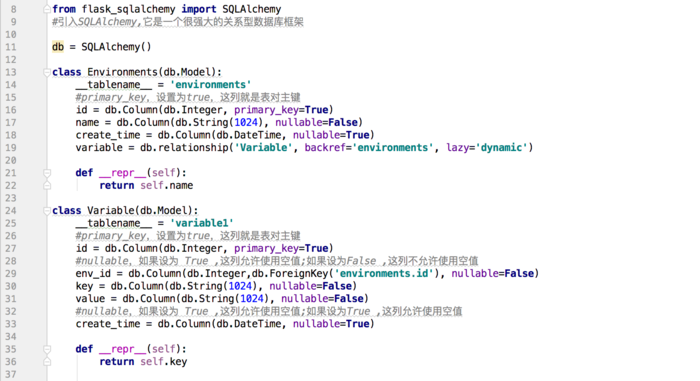Click the highlighted 'db' variable on line 11
The width and height of the screenshot is (700, 381).
pos(58,47)
